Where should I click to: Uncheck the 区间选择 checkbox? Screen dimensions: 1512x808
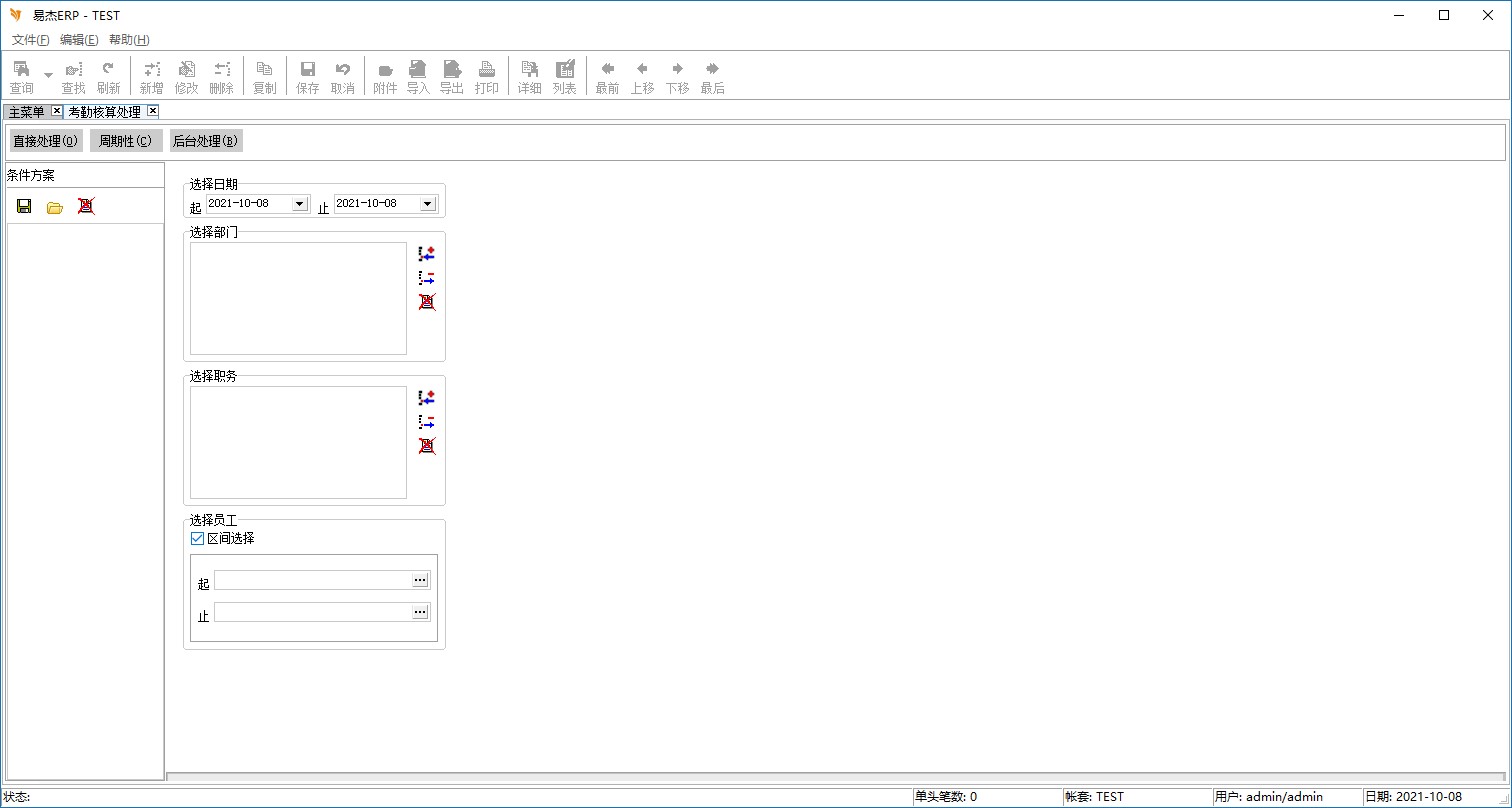(x=197, y=538)
